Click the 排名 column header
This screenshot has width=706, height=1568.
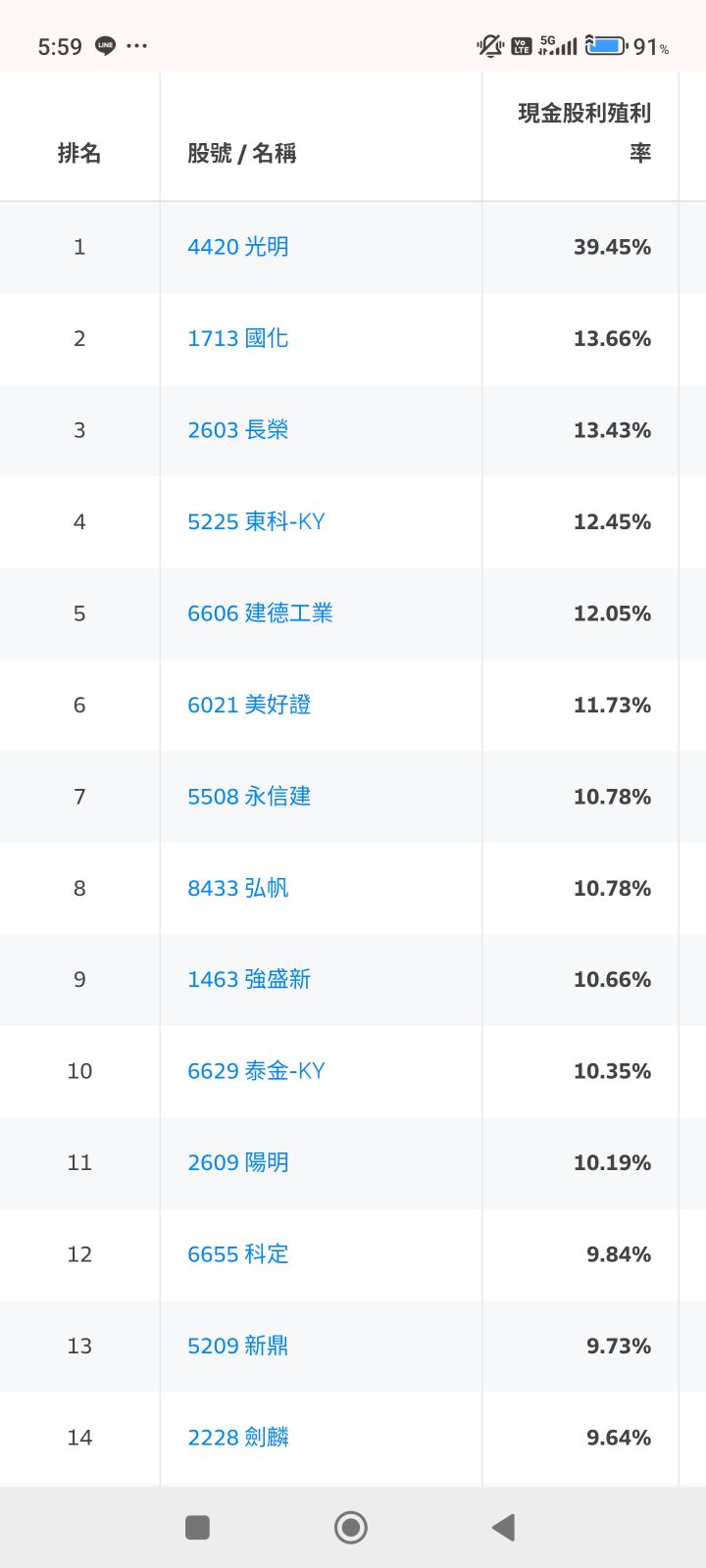click(79, 153)
